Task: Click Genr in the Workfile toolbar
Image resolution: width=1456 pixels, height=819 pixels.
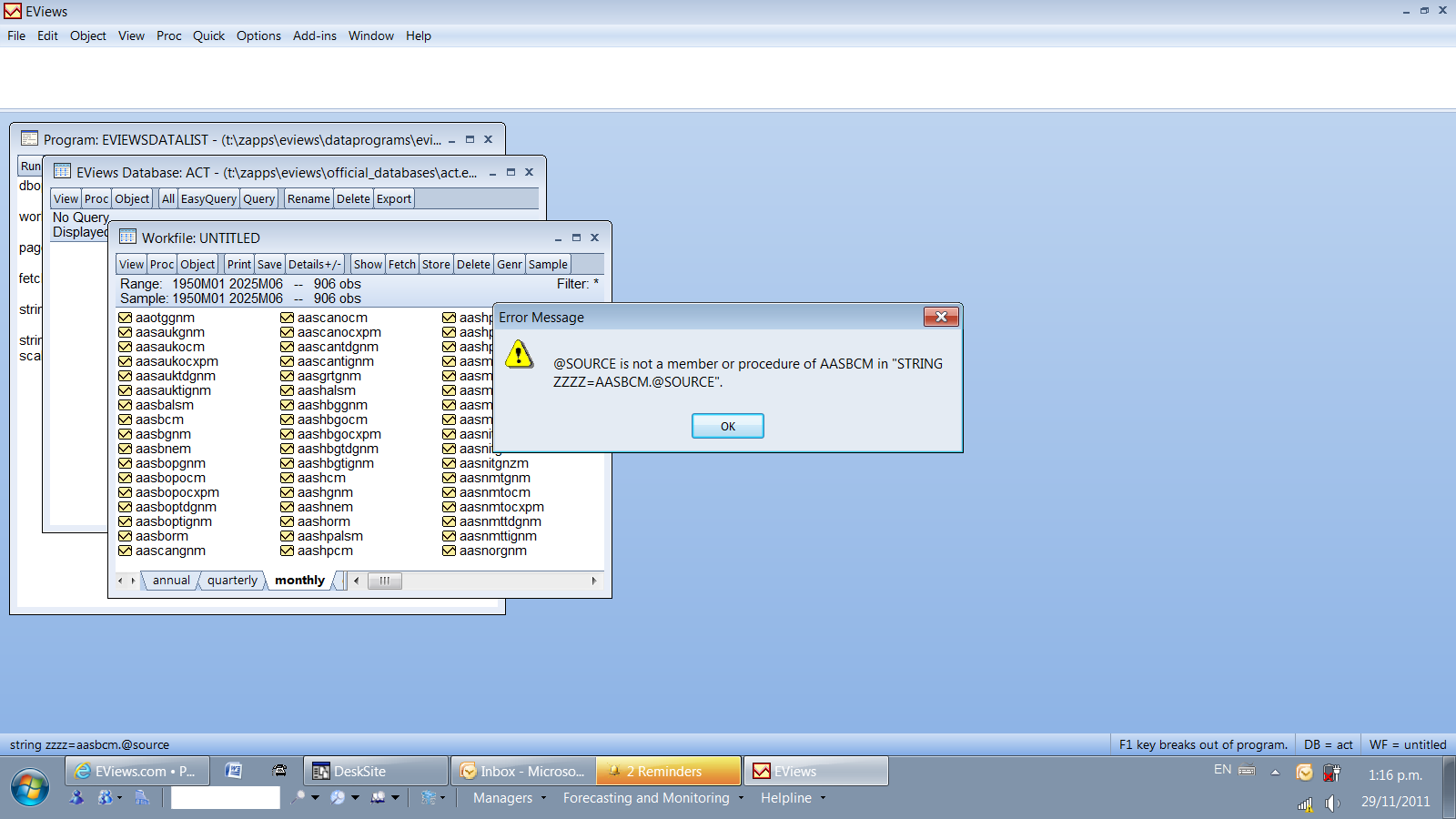Action: (x=510, y=264)
